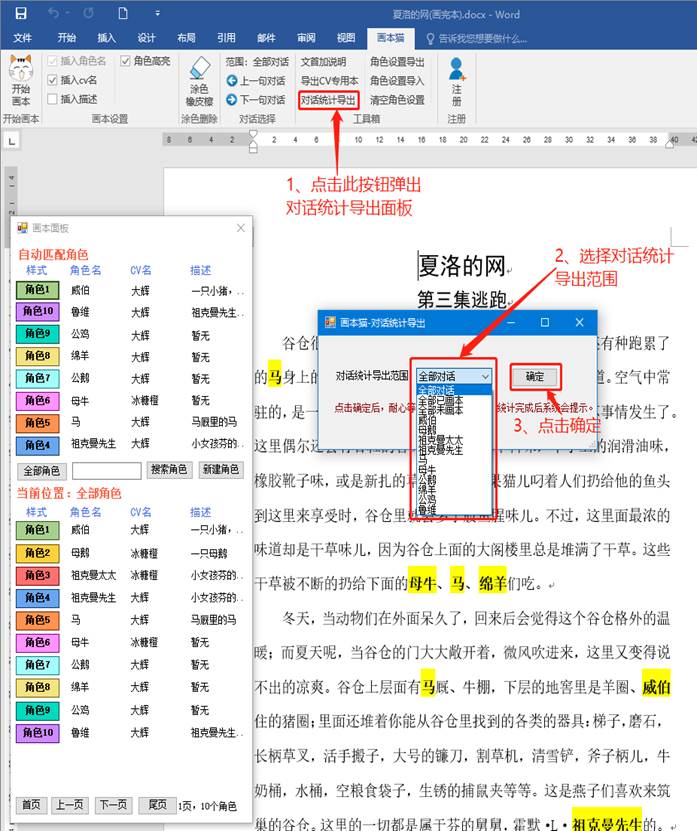
Task: Click yellow 角色2 swatch for 母鹅
Action: (37, 553)
